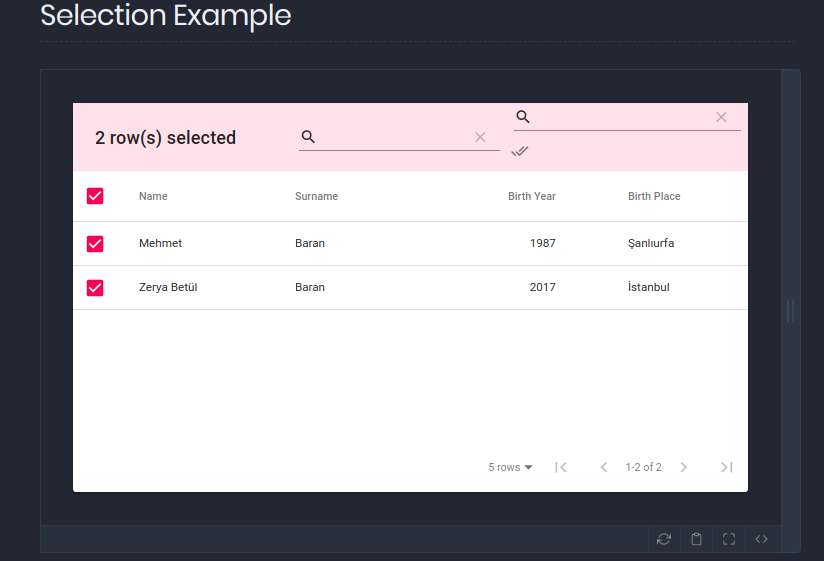Open fullscreen view with the expand icon

point(729,539)
